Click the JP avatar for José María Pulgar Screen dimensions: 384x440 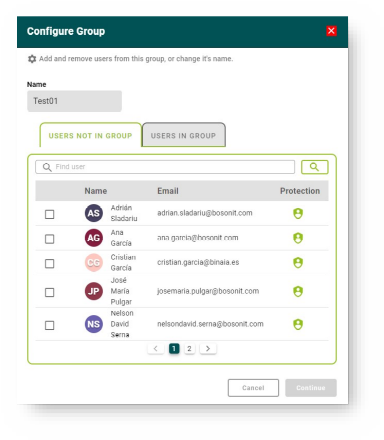click(94, 291)
